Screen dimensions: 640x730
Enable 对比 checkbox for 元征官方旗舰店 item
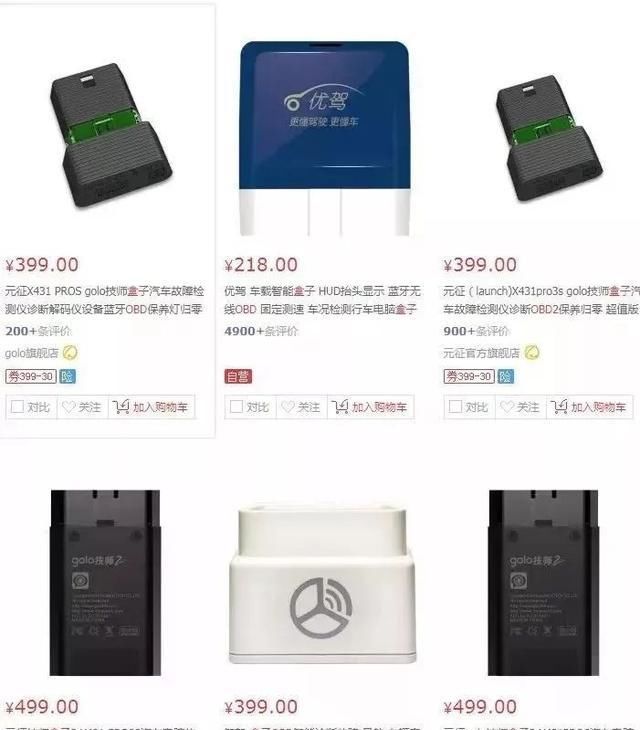[455, 407]
